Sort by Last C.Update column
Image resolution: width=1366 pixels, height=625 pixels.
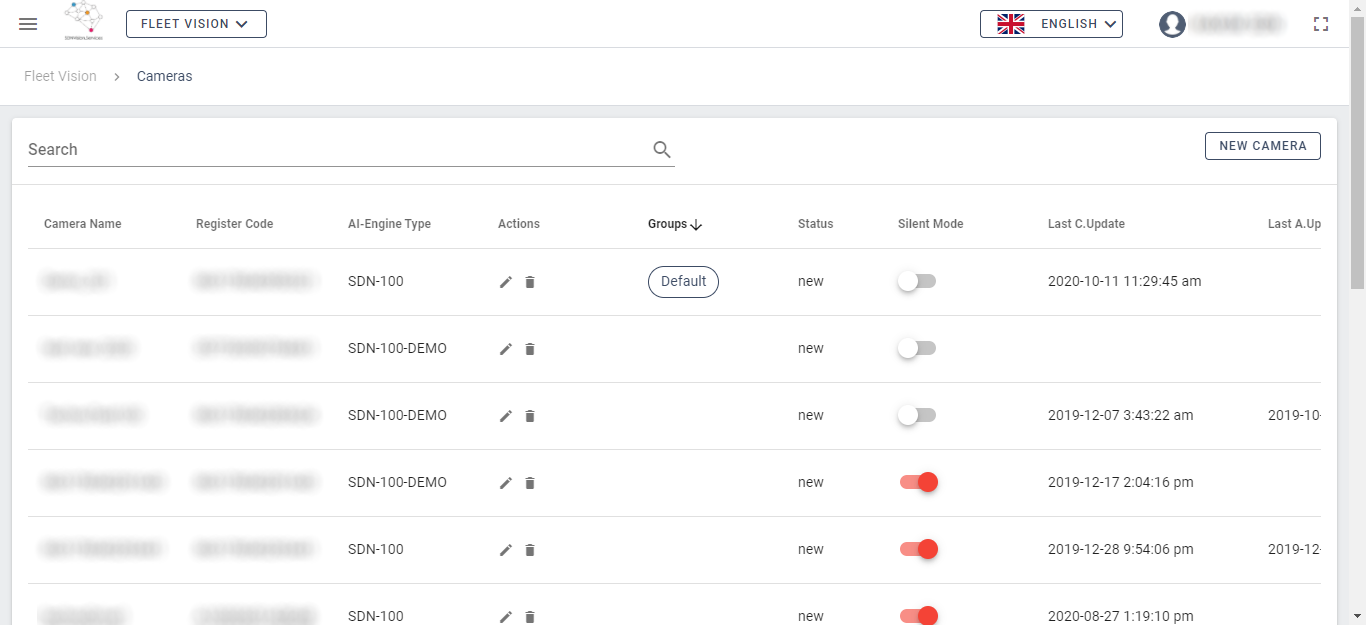click(1086, 224)
